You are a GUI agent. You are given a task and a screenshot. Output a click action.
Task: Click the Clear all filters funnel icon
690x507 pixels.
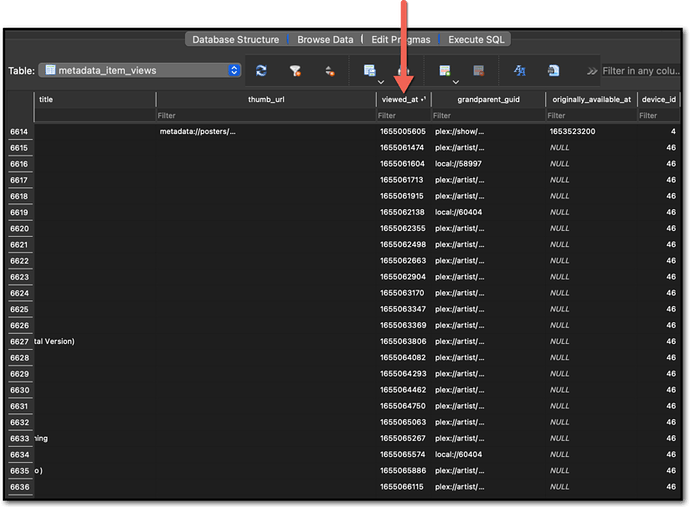click(295, 70)
